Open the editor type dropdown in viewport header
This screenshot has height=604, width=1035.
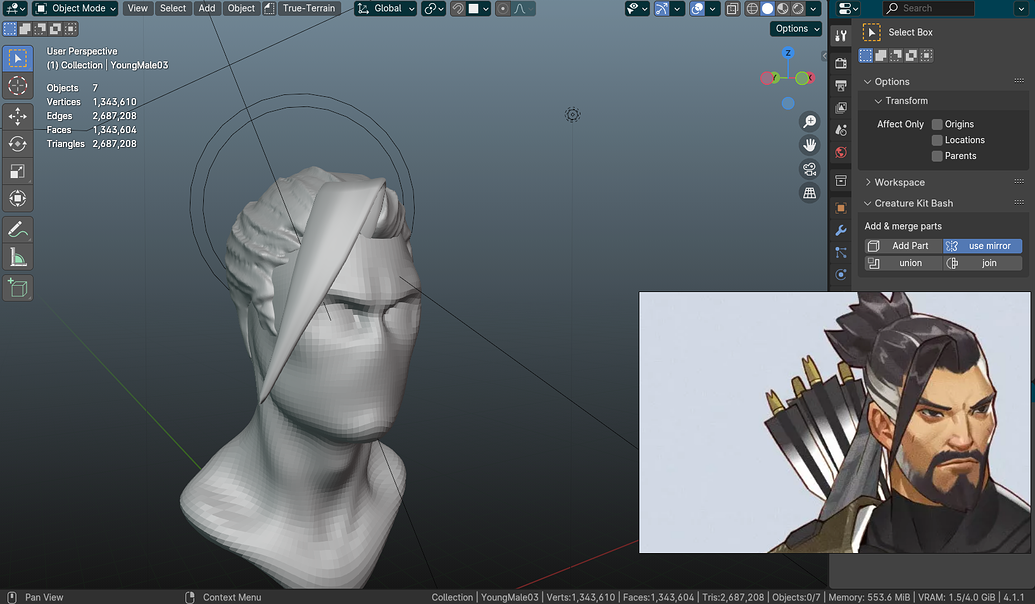pyautogui.click(x=14, y=9)
